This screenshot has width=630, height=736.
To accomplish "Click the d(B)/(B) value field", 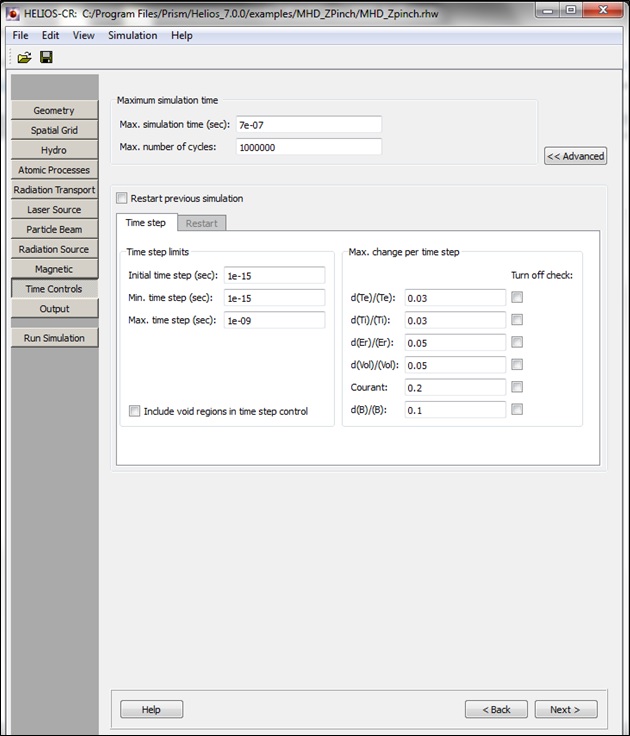I will (455, 409).
